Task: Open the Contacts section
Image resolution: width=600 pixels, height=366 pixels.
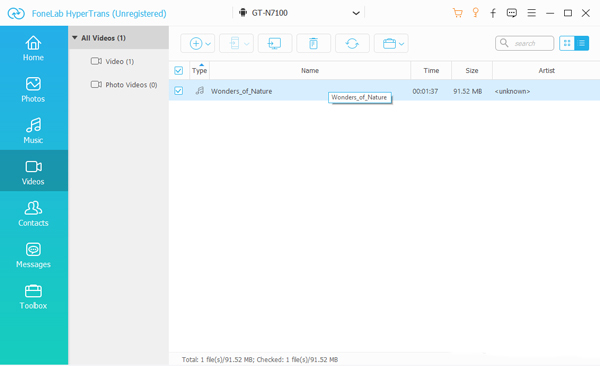Action: [x=34, y=214]
